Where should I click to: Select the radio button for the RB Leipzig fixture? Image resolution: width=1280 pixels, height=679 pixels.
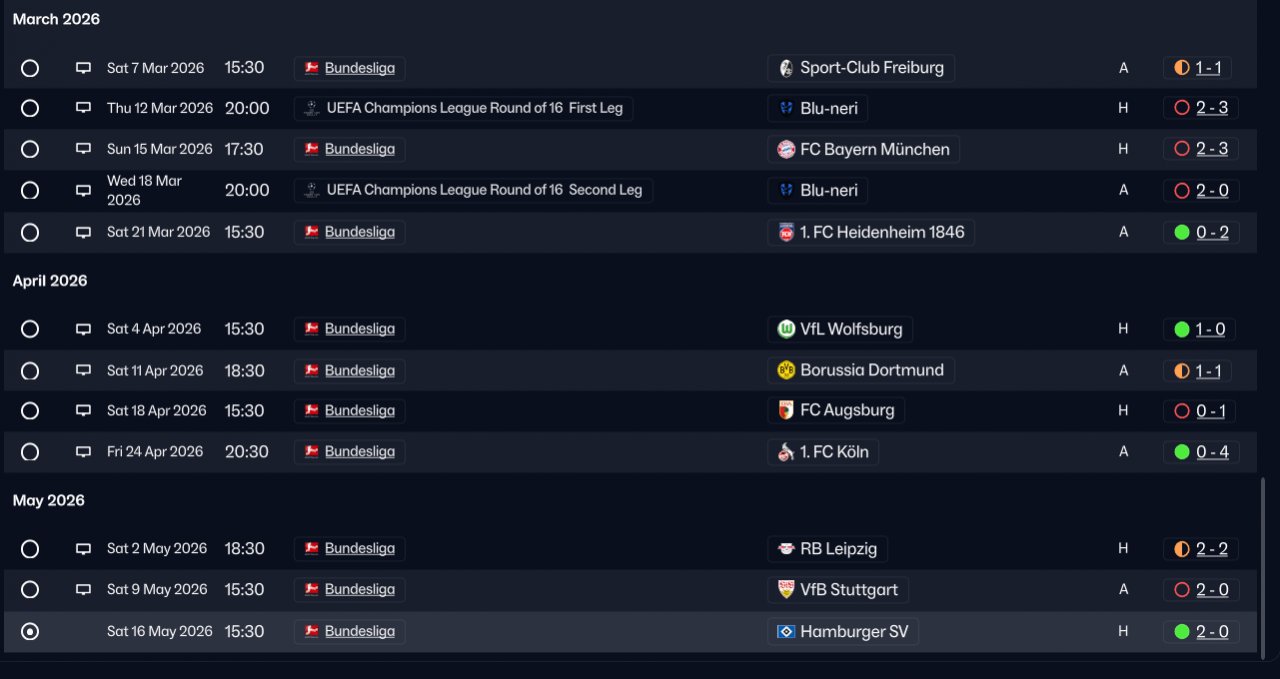(30, 549)
